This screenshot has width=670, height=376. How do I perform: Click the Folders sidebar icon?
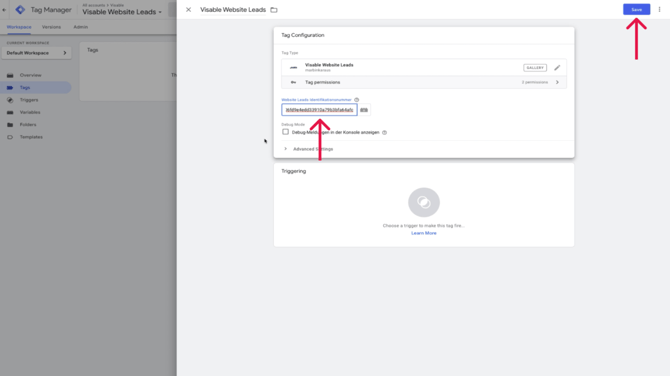pyautogui.click(x=10, y=125)
